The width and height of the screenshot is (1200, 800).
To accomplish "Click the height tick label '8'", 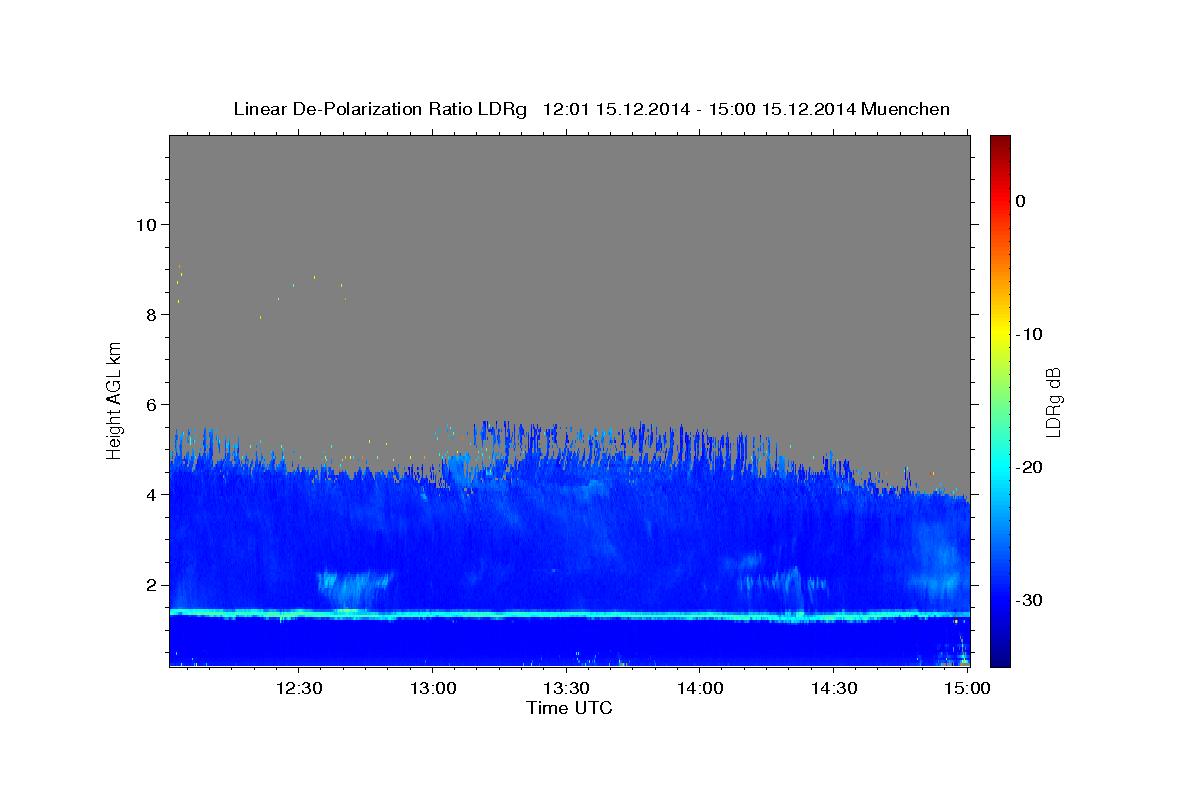I will click(150, 314).
